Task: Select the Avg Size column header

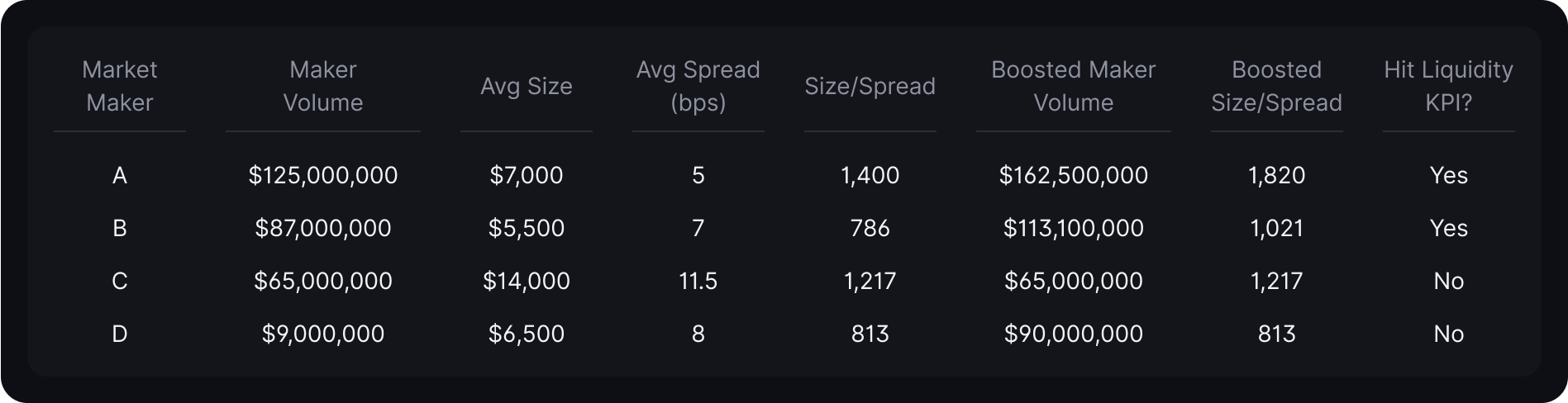Action: pyautogui.click(x=526, y=86)
